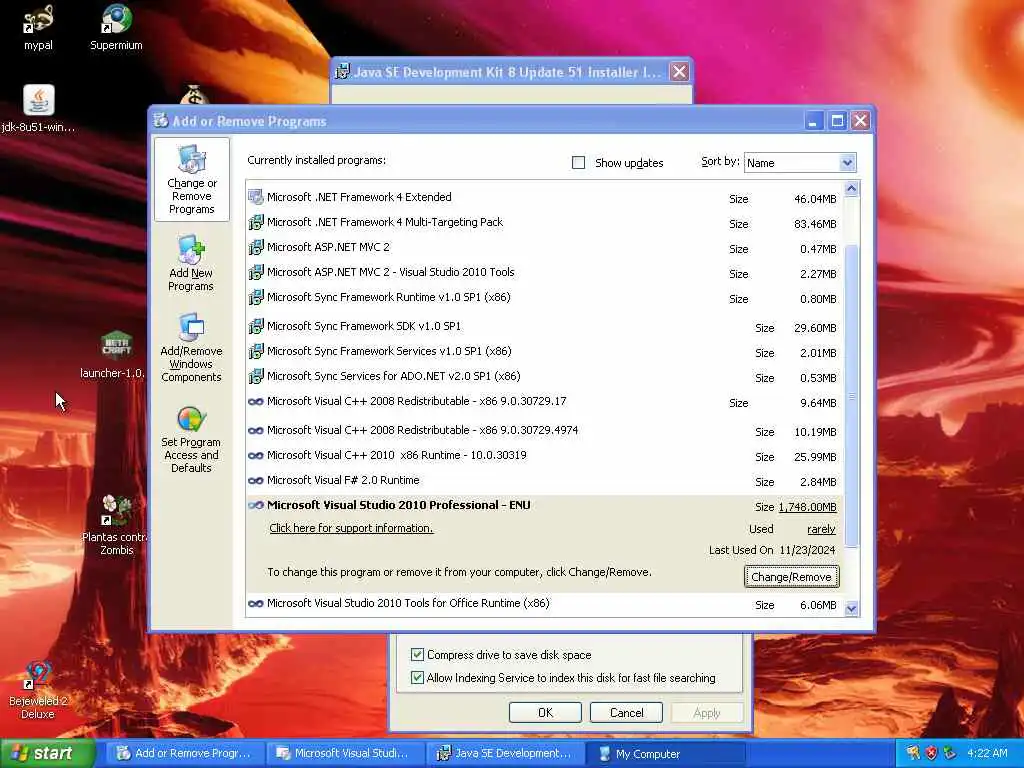
Task: Open Add/Remove Windows Components
Action: coord(191,348)
